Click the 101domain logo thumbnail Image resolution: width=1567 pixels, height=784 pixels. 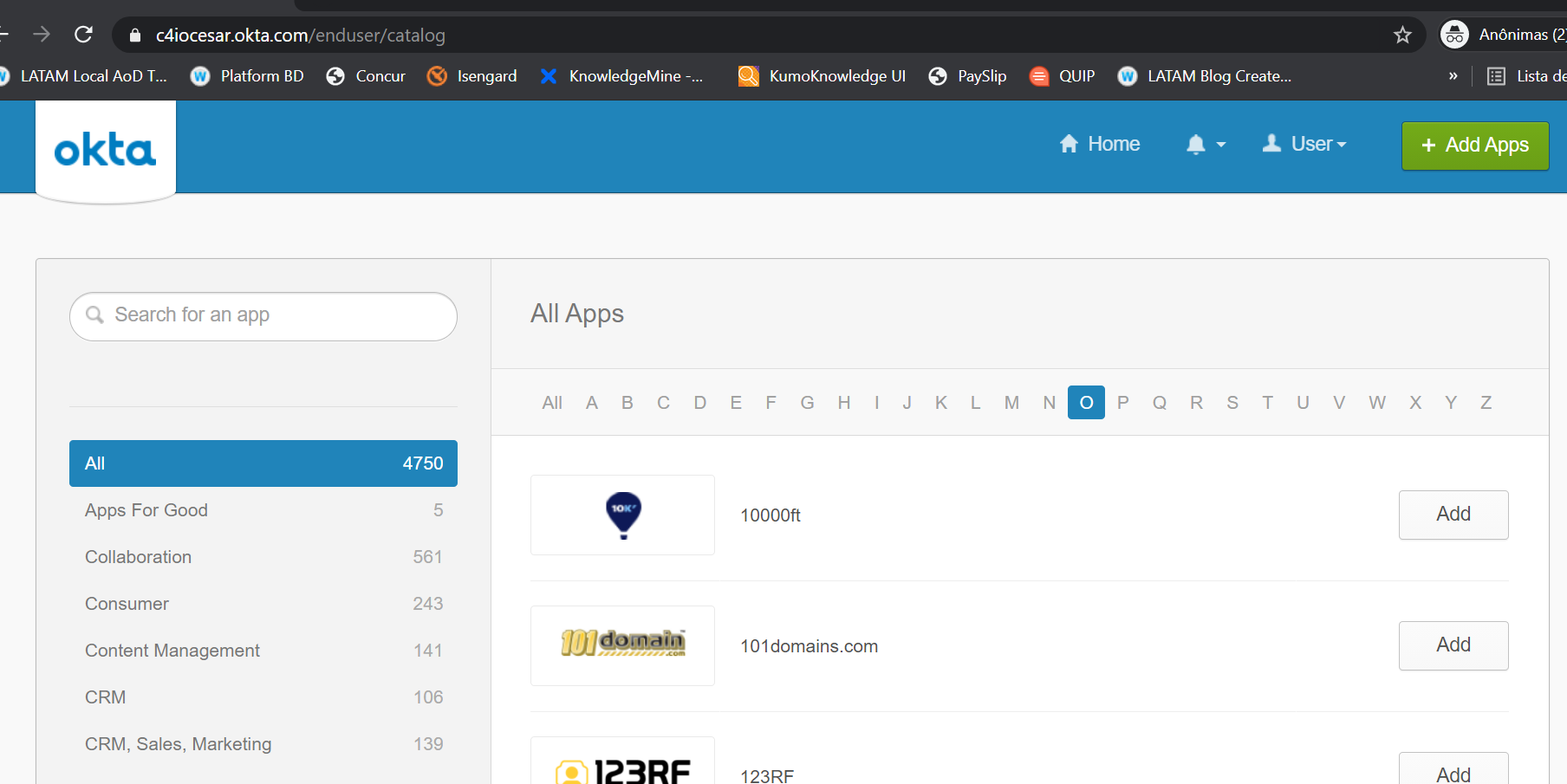623,646
